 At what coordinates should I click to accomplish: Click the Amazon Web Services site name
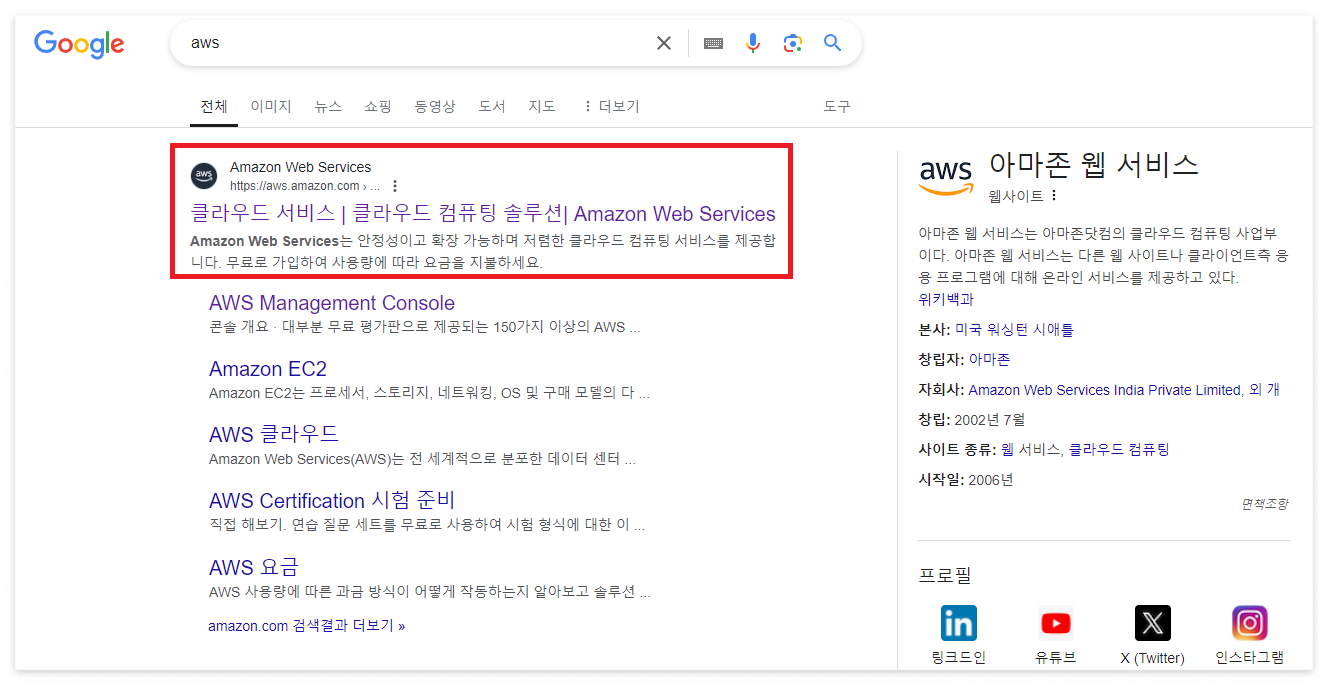point(300,167)
